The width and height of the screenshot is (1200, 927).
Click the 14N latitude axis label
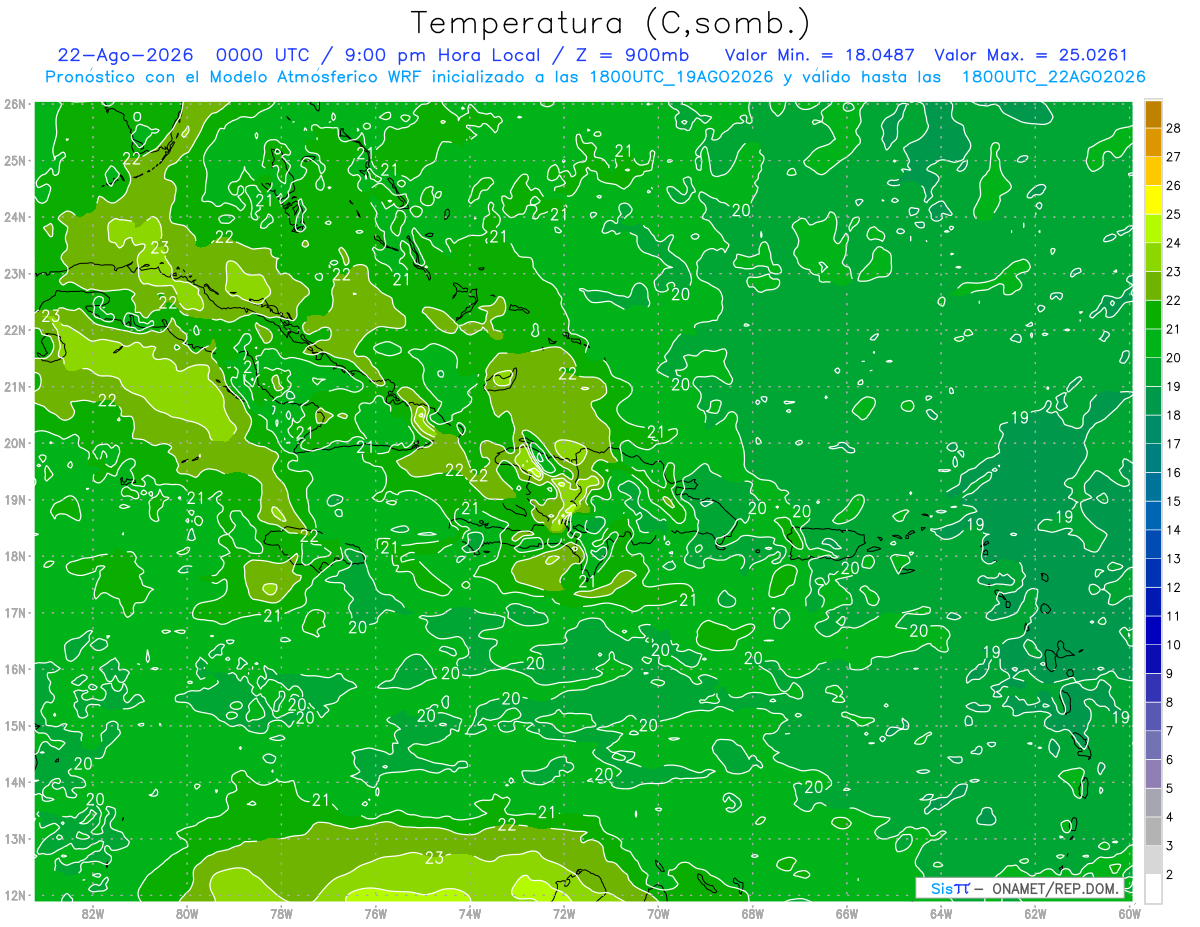click(x=14, y=782)
